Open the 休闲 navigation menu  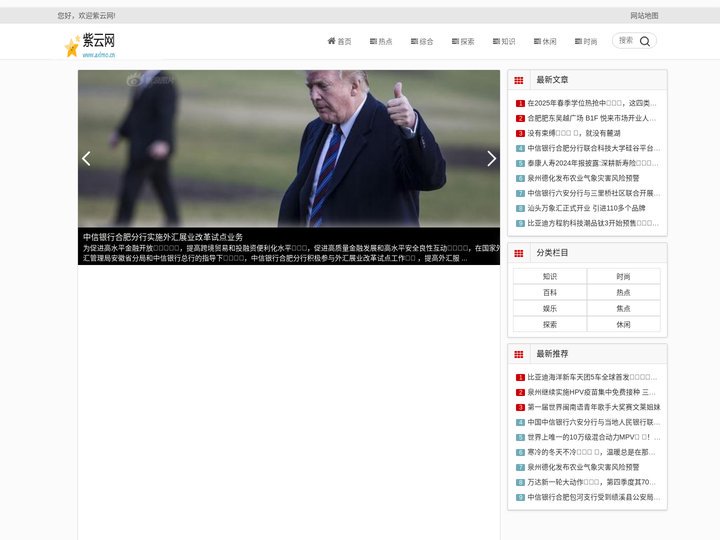(545, 41)
